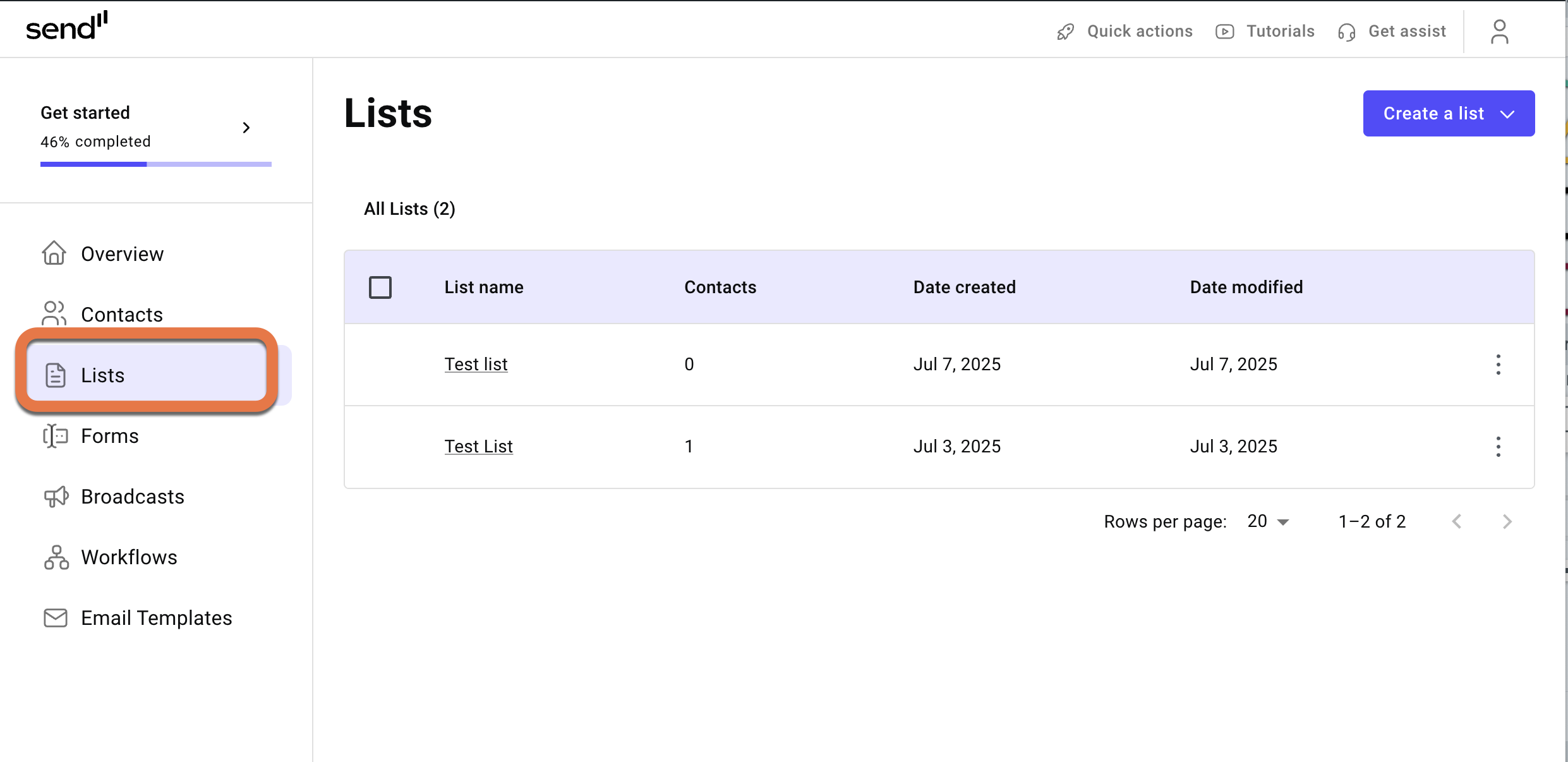Toggle the select-all lists checkbox
This screenshot has width=1568, height=762.
point(380,287)
